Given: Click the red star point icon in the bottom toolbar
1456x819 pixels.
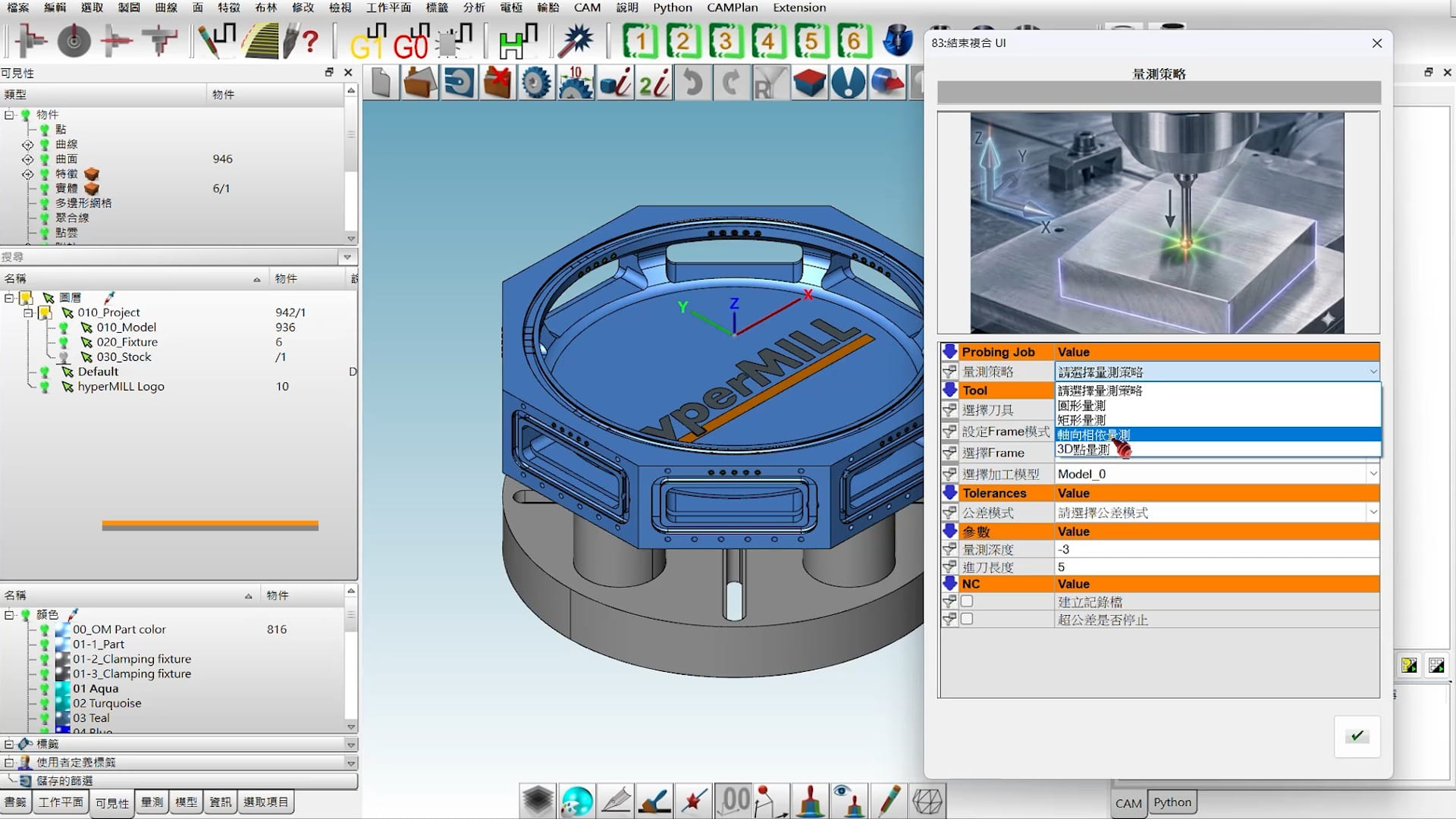Looking at the screenshot, I should point(694,801).
